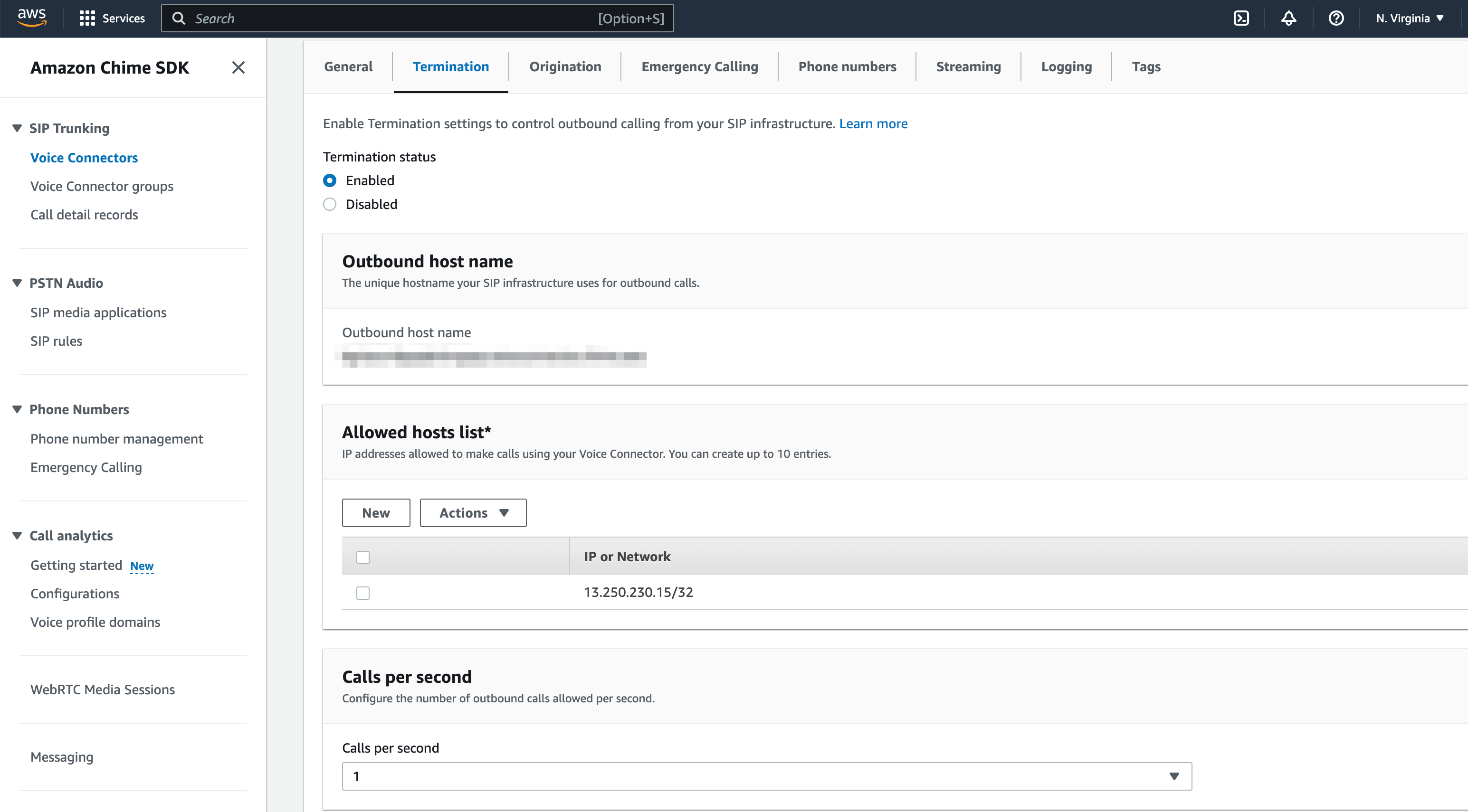Screen dimensions: 1468x812
Task: Click the 13.250.230.15/32 entry
Action: pos(638,592)
